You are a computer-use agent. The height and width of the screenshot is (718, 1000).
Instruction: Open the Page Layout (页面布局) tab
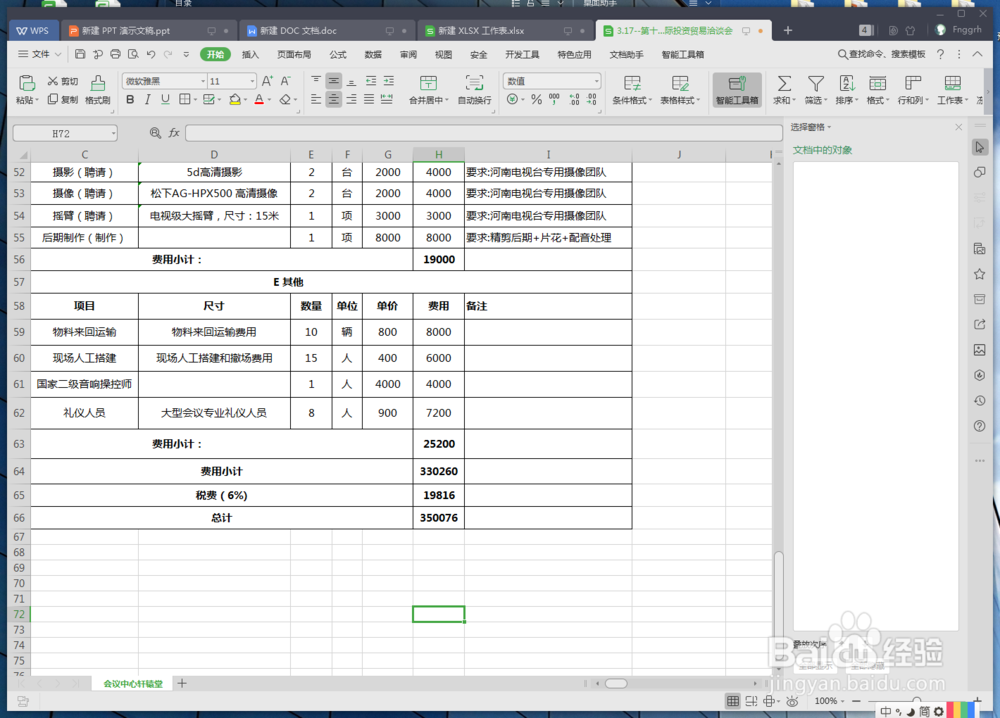point(294,55)
